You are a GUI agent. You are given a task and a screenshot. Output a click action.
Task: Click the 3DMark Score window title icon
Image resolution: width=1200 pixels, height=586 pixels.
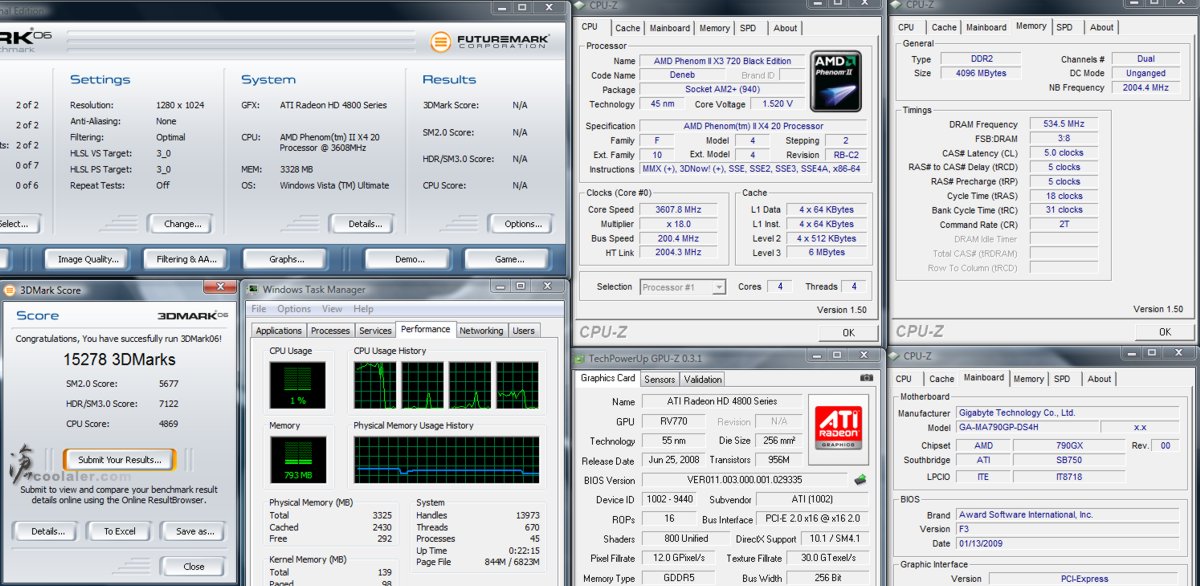[x=10, y=290]
